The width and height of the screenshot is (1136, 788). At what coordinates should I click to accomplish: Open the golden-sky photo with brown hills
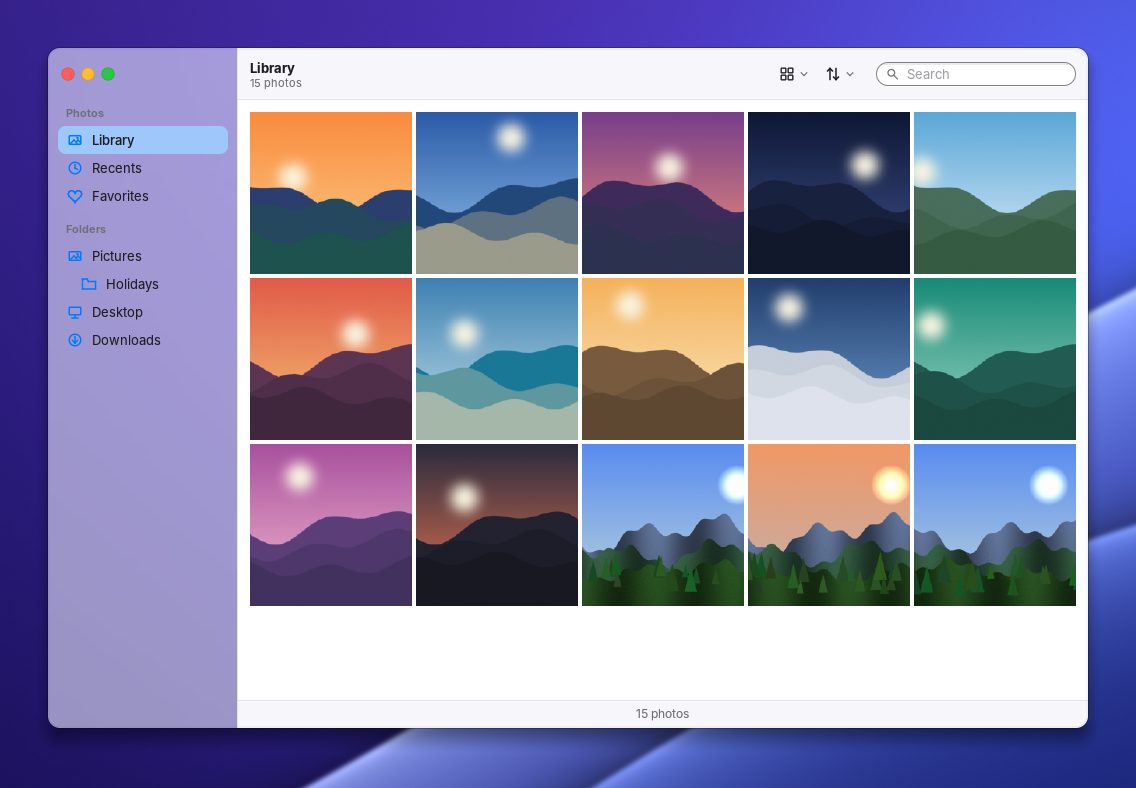coord(663,359)
